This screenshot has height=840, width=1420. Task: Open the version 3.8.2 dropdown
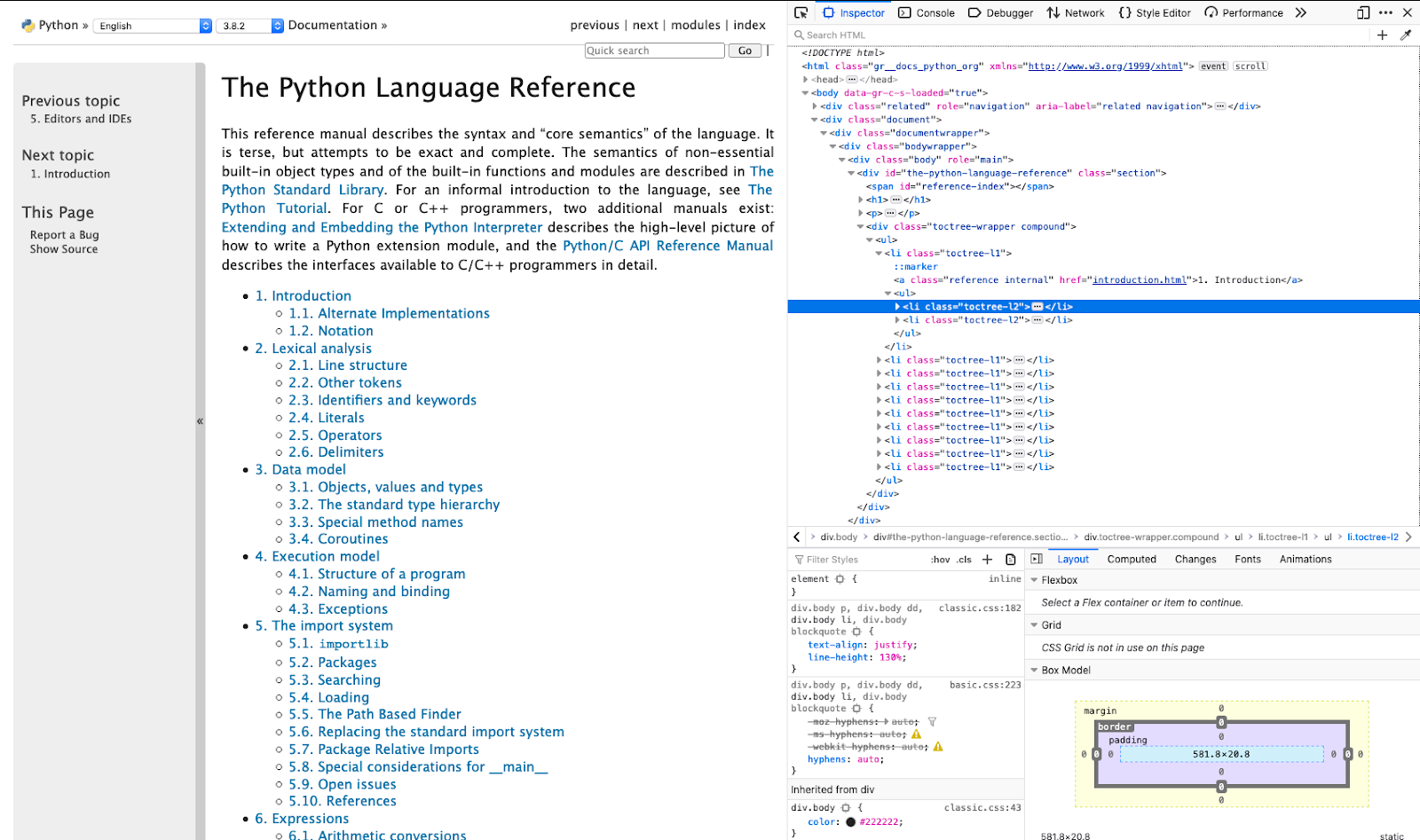251,26
